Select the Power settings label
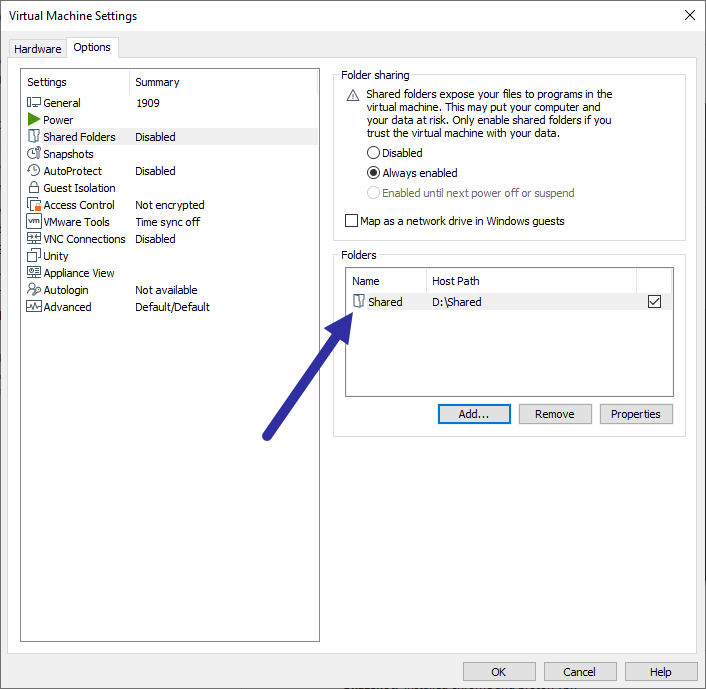The width and height of the screenshot is (706, 689). point(58,120)
